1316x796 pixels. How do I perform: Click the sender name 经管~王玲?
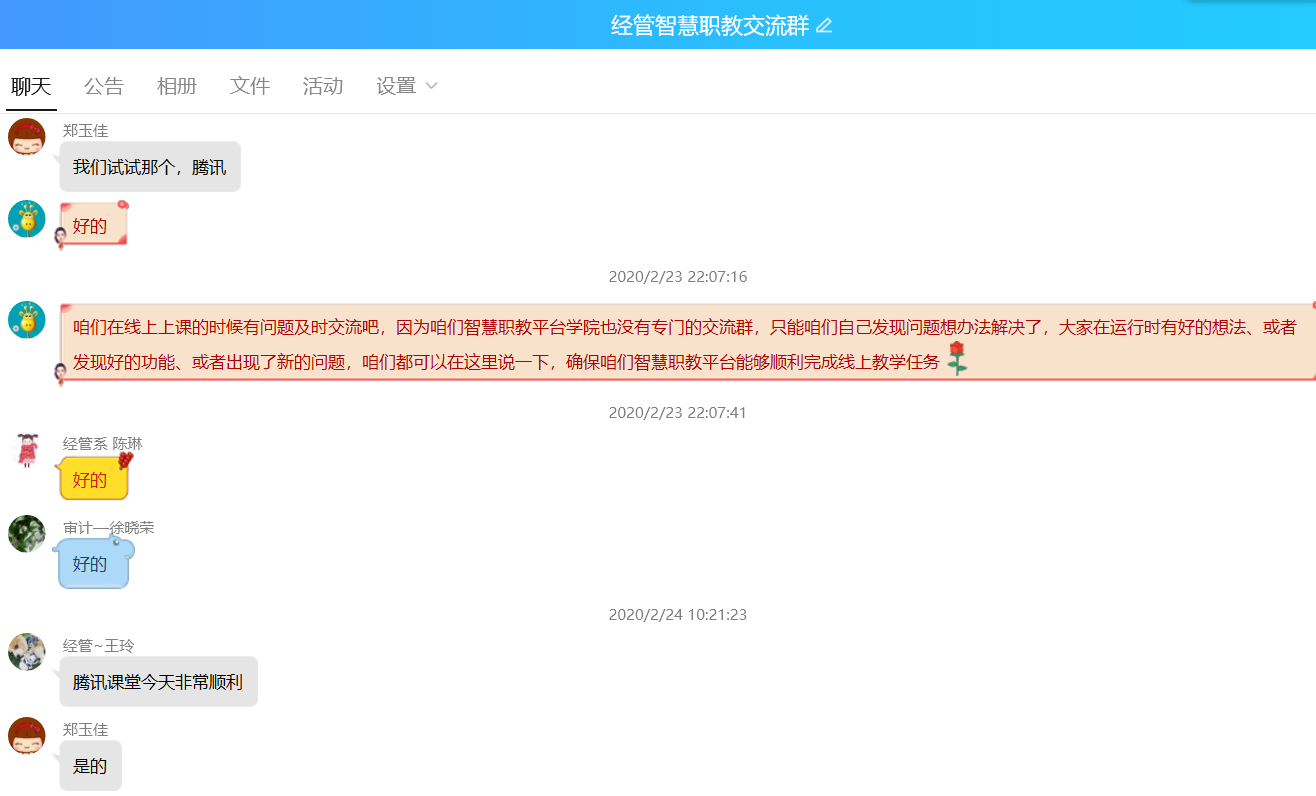tap(98, 646)
